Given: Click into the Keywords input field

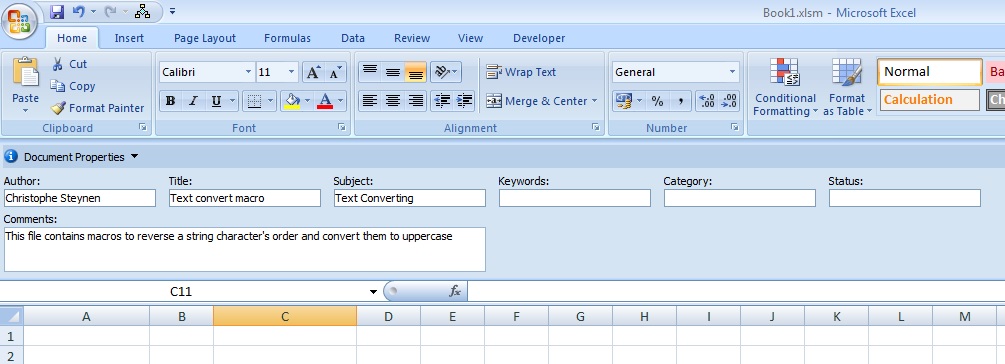Looking at the screenshot, I should (x=574, y=198).
